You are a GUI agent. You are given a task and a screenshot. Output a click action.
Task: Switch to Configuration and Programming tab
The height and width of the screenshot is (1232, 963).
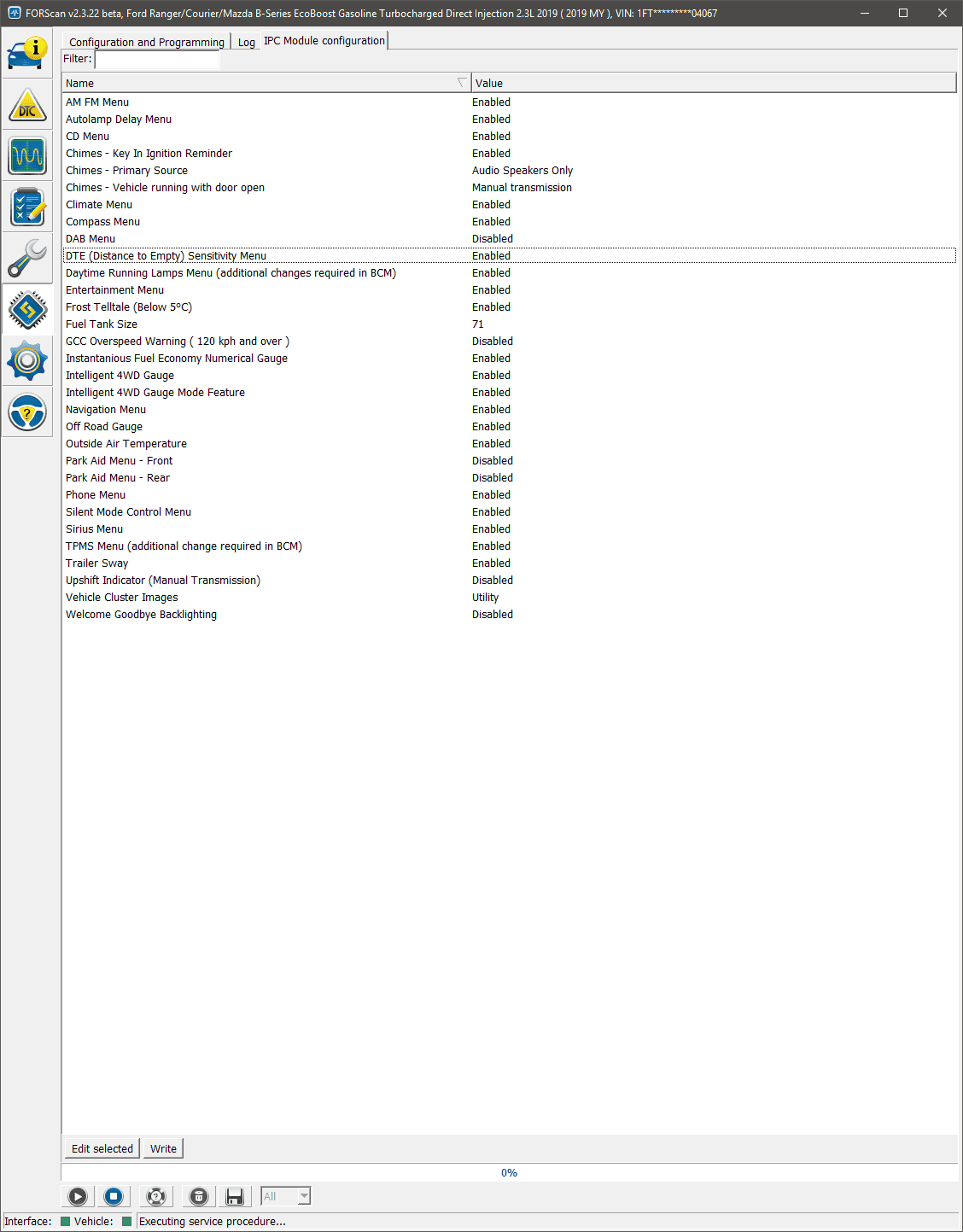point(146,42)
